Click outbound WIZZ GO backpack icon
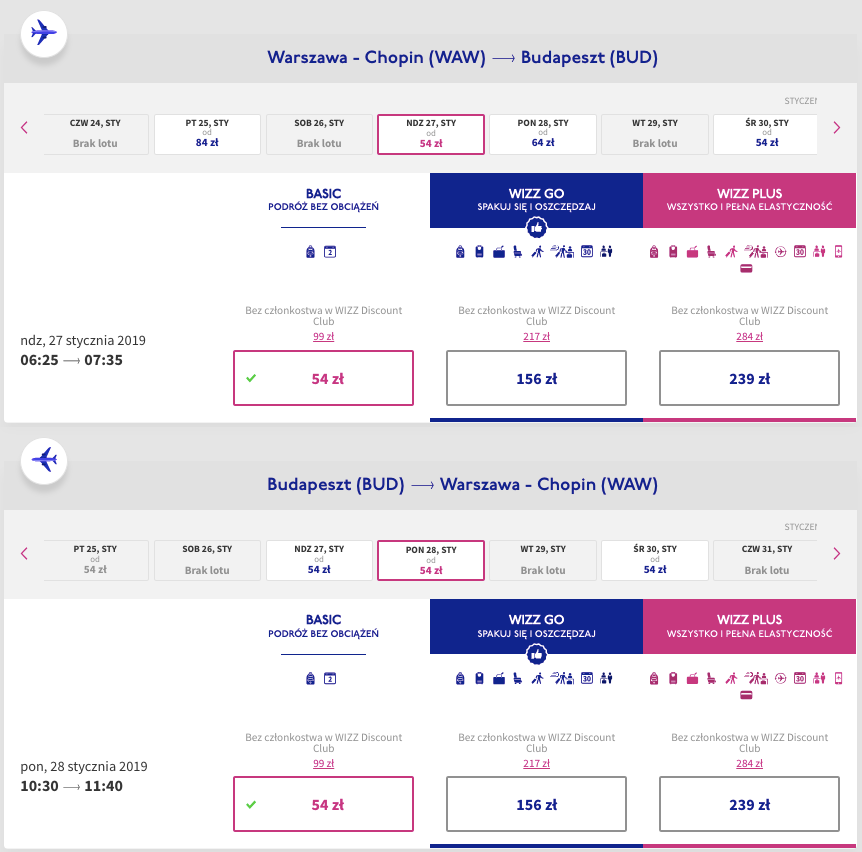Image resolution: width=862 pixels, height=852 pixels. [x=460, y=252]
